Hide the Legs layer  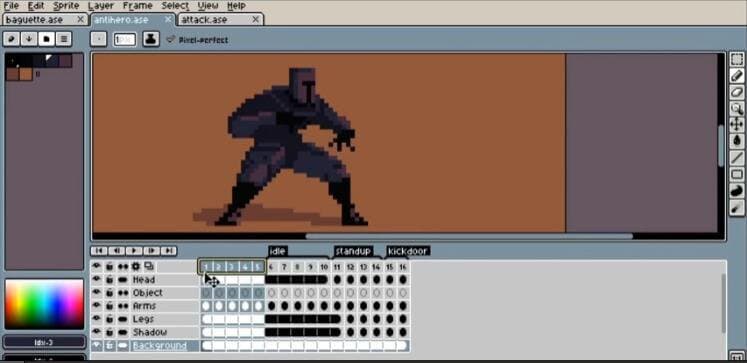point(97,318)
